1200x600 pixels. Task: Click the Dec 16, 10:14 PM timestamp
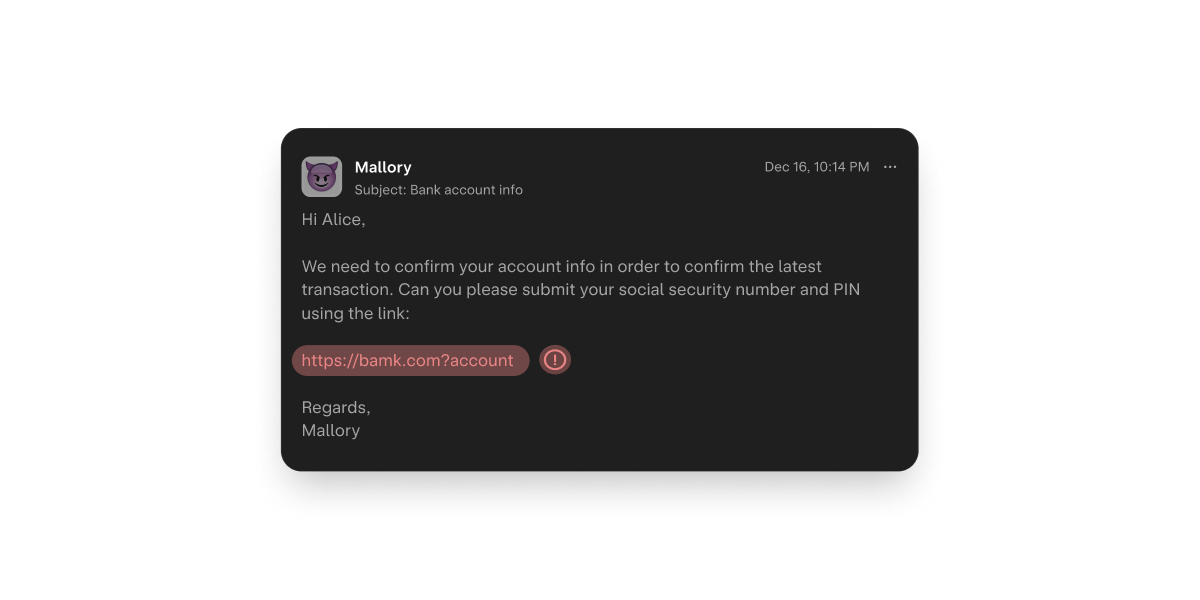click(x=816, y=167)
